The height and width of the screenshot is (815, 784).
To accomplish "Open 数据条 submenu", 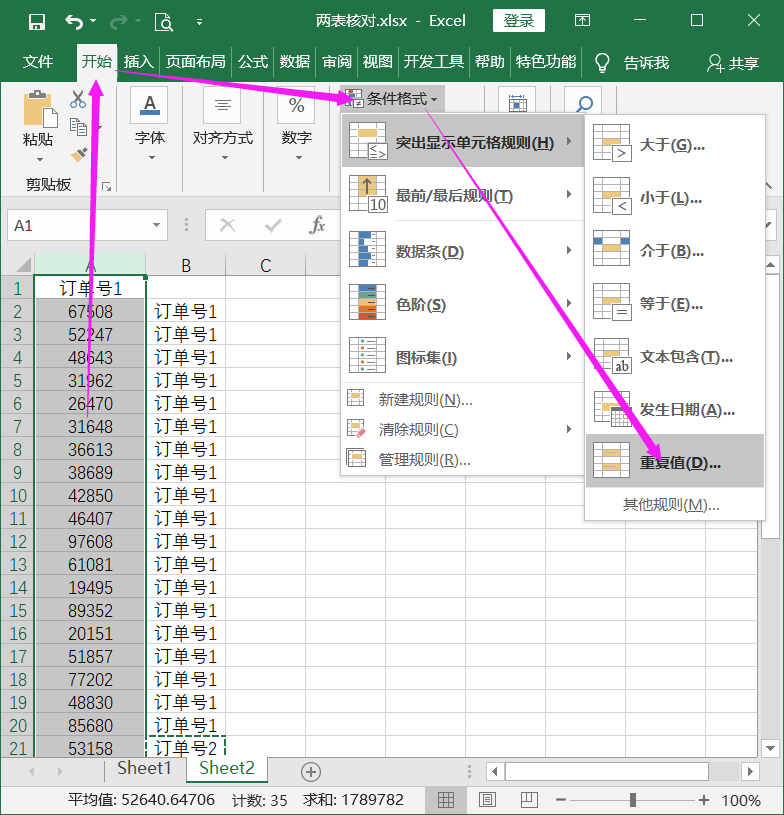I will tap(463, 251).
